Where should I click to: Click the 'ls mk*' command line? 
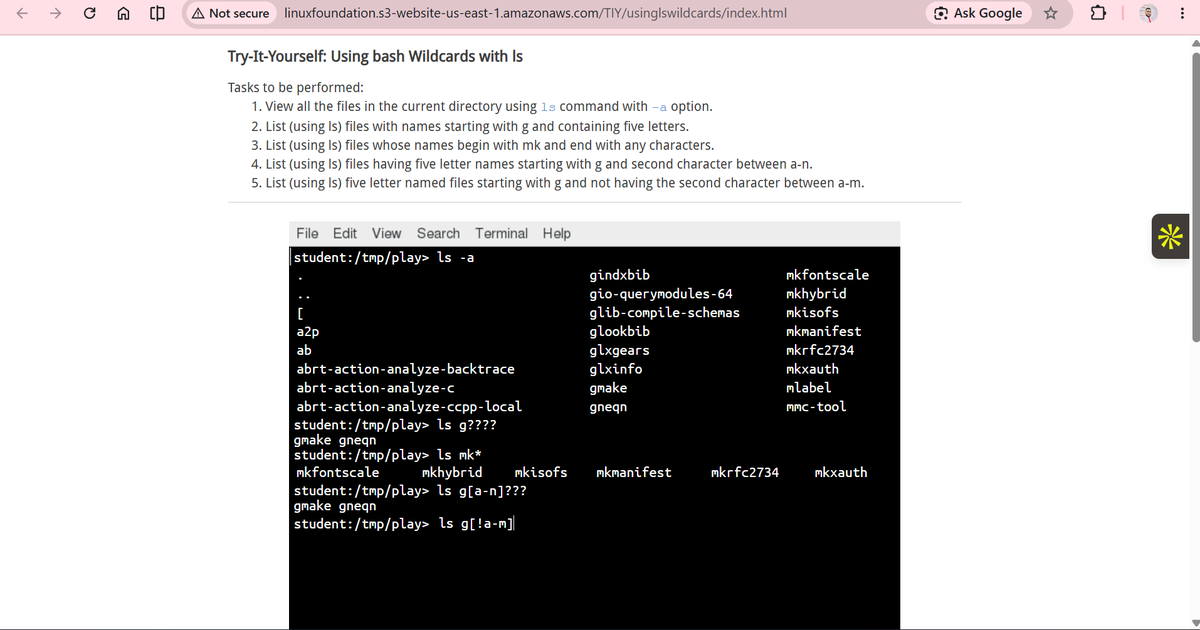(387, 455)
